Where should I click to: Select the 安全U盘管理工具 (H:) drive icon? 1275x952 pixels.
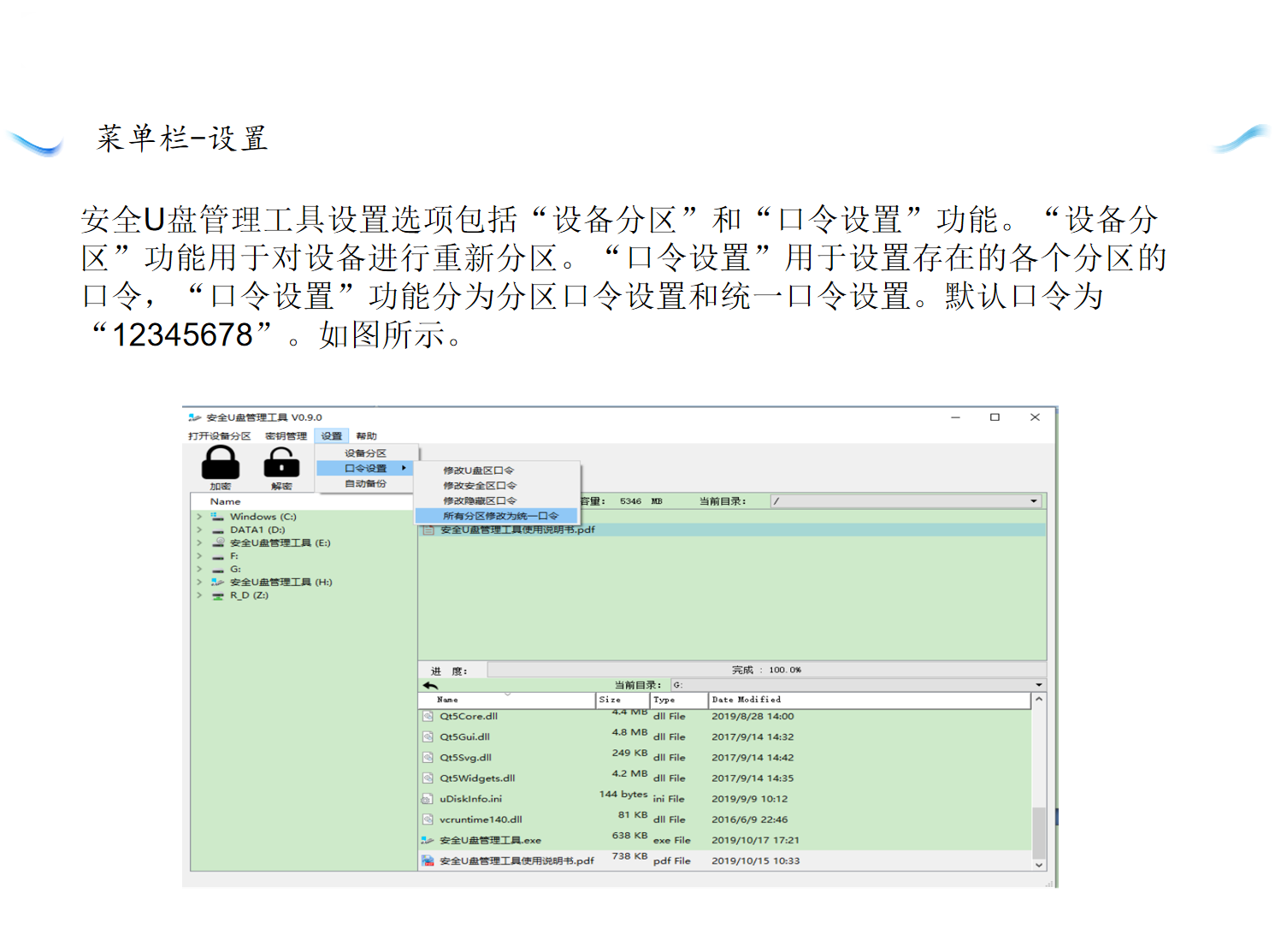(218, 582)
